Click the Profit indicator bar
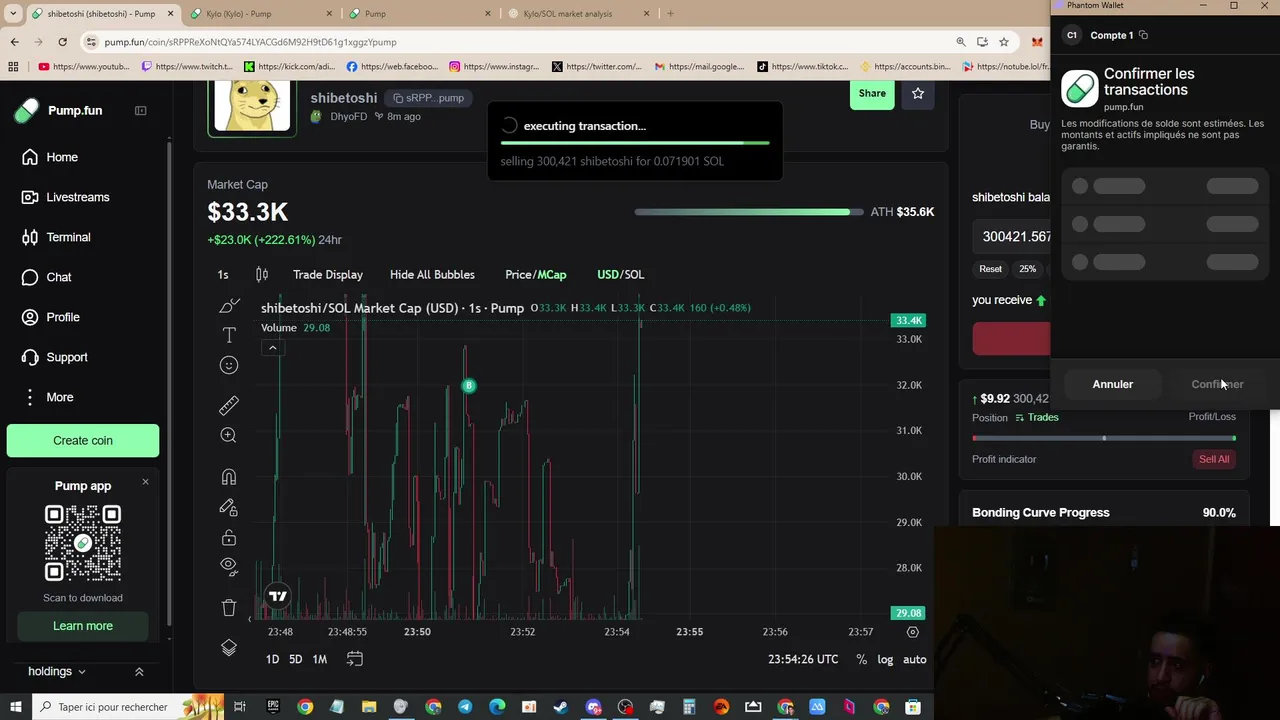This screenshot has width=1280, height=720. click(x=1104, y=438)
